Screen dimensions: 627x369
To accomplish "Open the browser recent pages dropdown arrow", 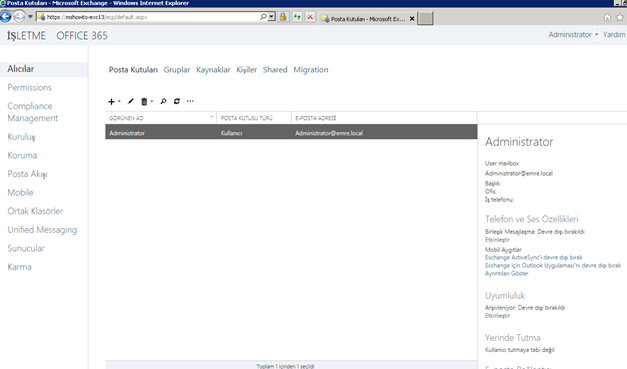I will tap(30, 17).
